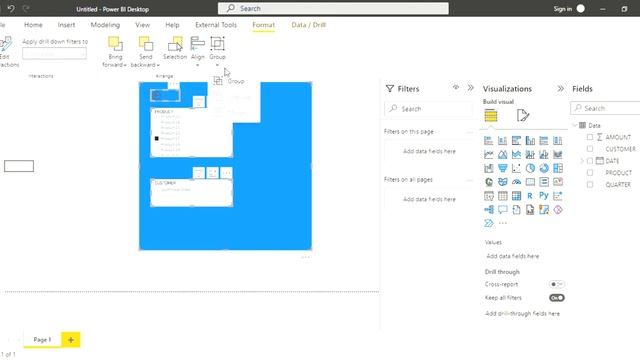Select the Clustered column chart visual
The height and width of the screenshot is (360, 640).
click(x=530, y=141)
